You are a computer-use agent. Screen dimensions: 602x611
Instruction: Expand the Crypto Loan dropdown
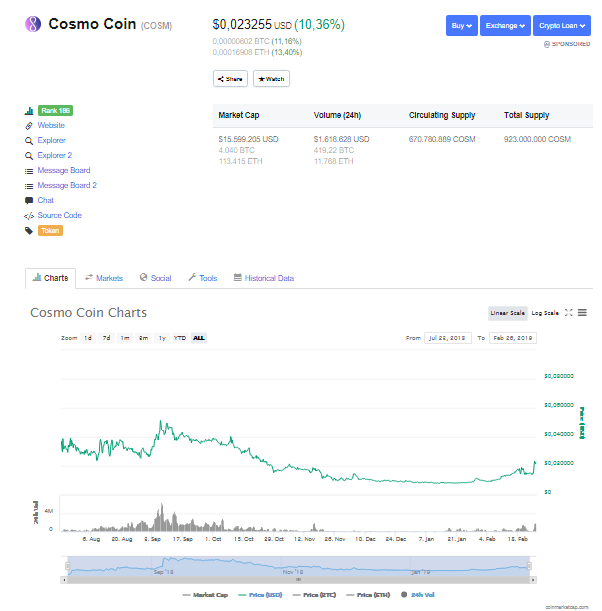pos(562,26)
